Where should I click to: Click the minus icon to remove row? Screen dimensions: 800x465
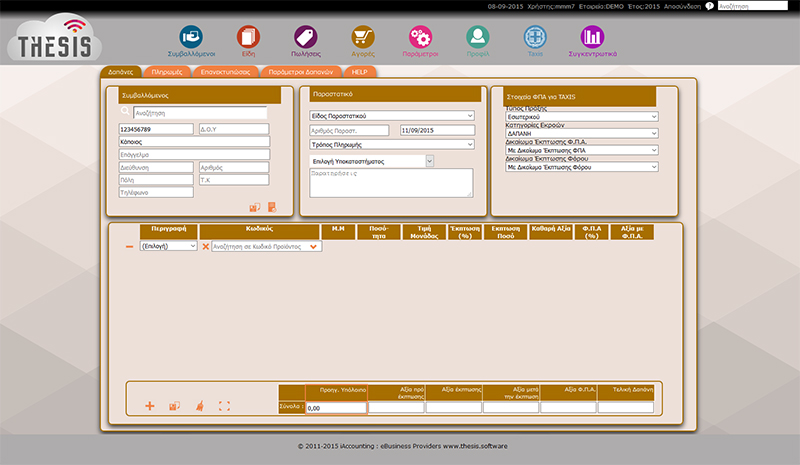129,246
